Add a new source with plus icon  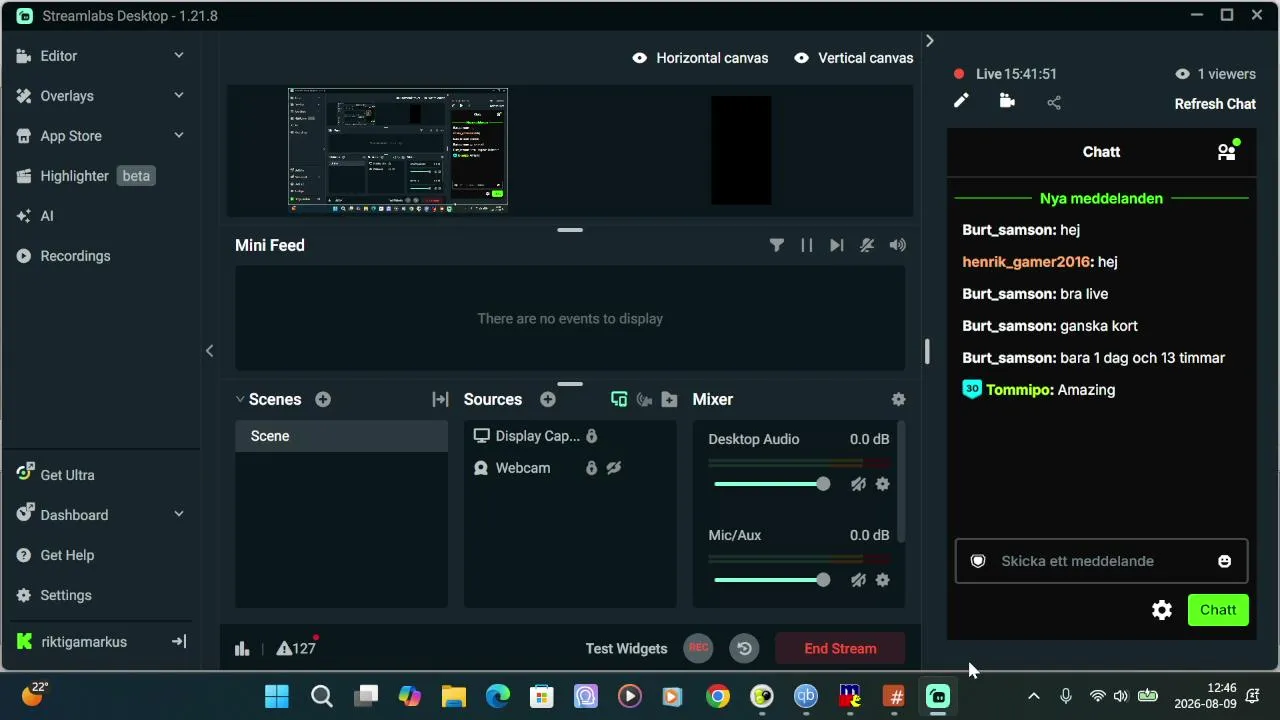click(548, 399)
